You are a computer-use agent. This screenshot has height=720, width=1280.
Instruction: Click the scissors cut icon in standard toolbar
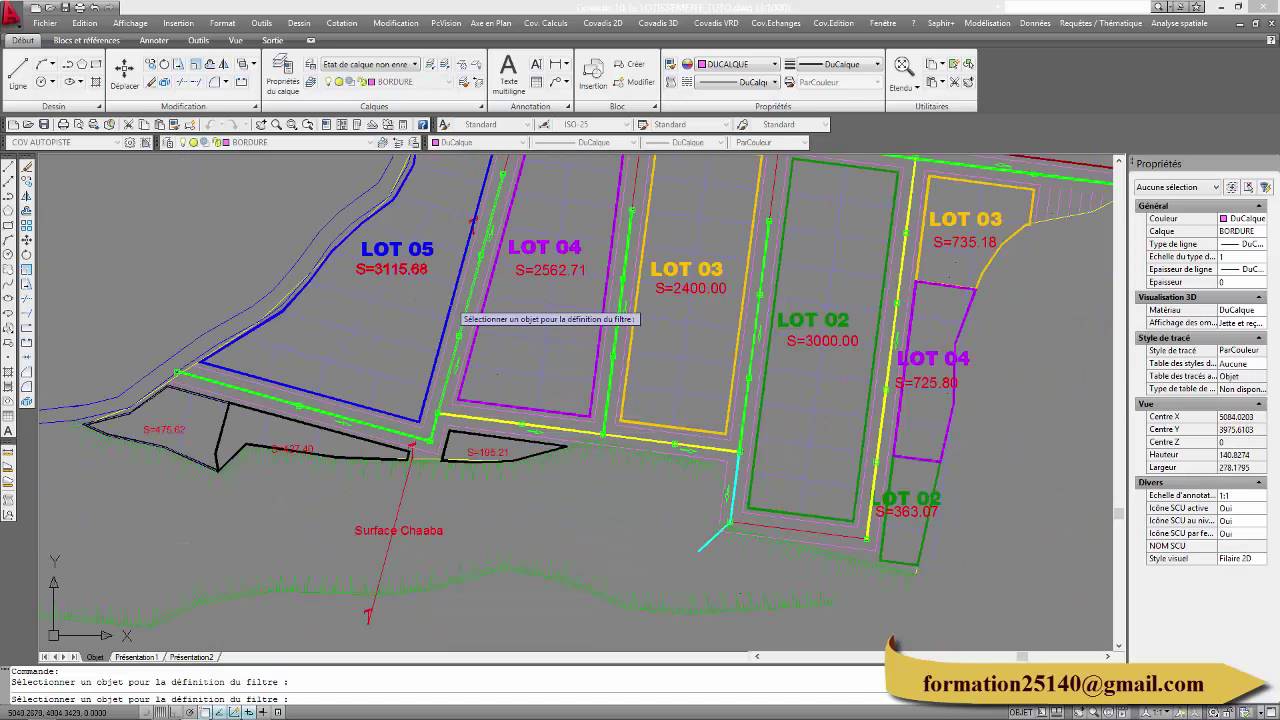coord(128,125)
